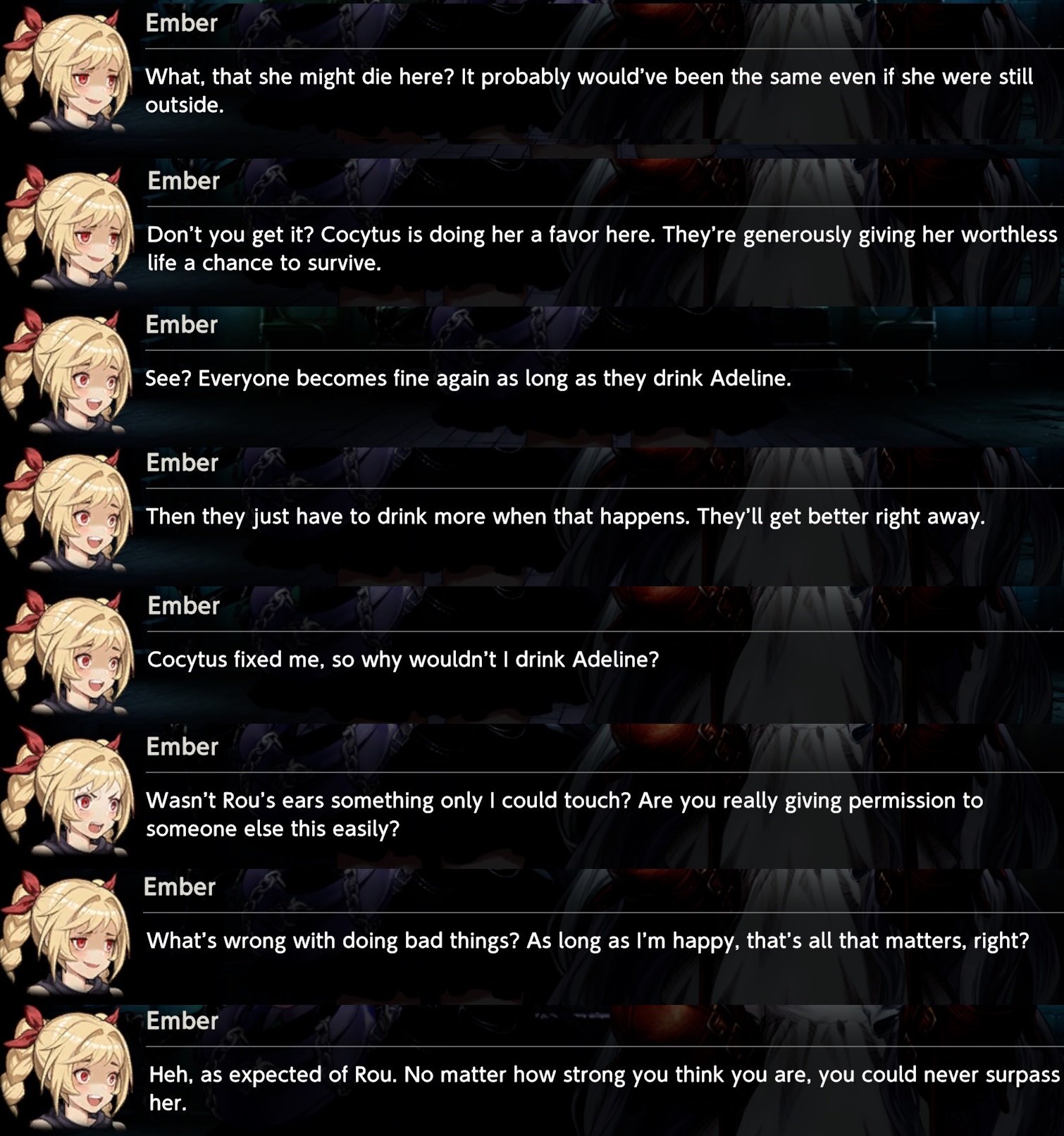The width and height of the screenshot is (1064, 1136).
Task: Click the dialogue about Rou's ears
Action: pos(564,814)
